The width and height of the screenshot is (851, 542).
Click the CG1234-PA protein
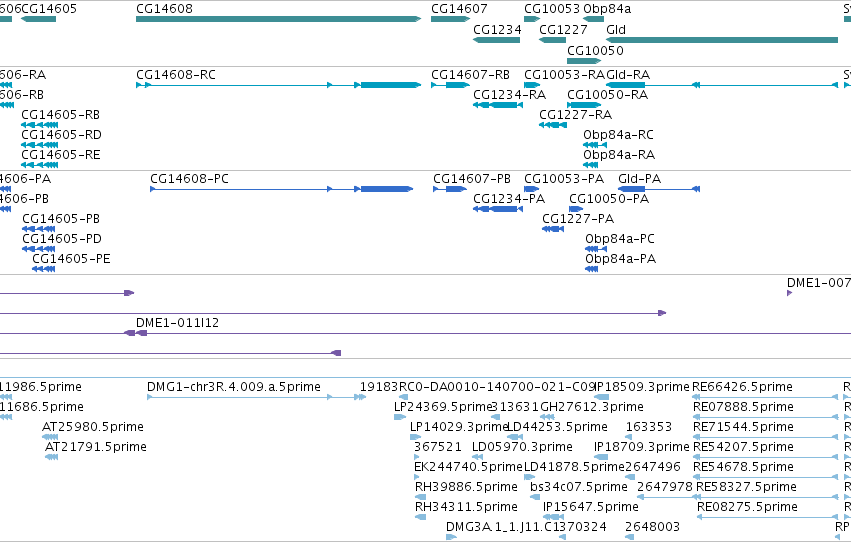(x=498, y=209)
